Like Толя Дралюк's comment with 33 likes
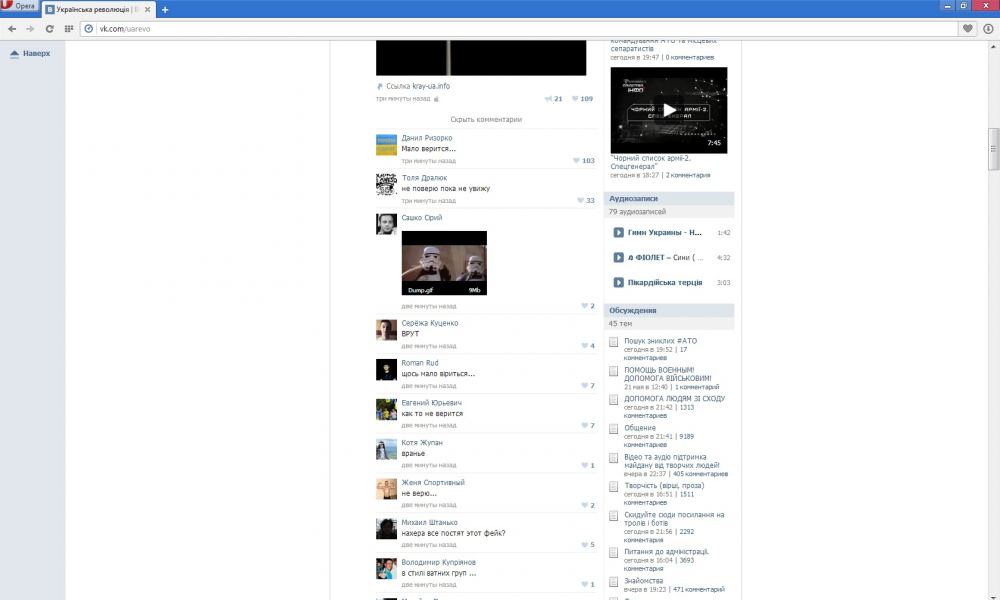1000x600 pixels. (x=585, y=200)
